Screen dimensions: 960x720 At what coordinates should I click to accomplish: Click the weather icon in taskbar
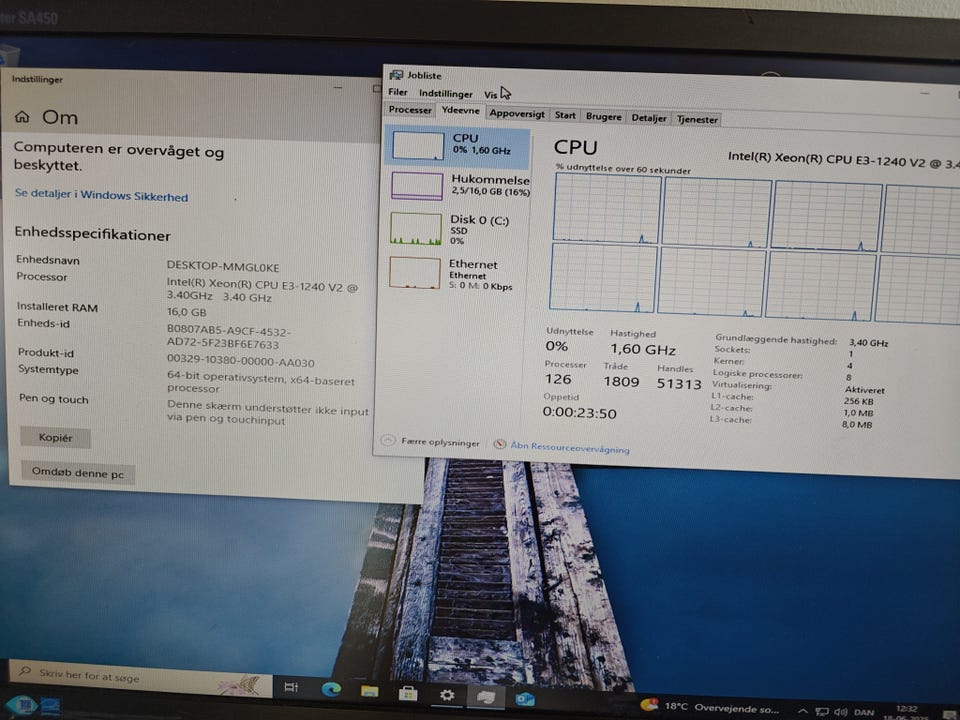click(x=649, y=704)
